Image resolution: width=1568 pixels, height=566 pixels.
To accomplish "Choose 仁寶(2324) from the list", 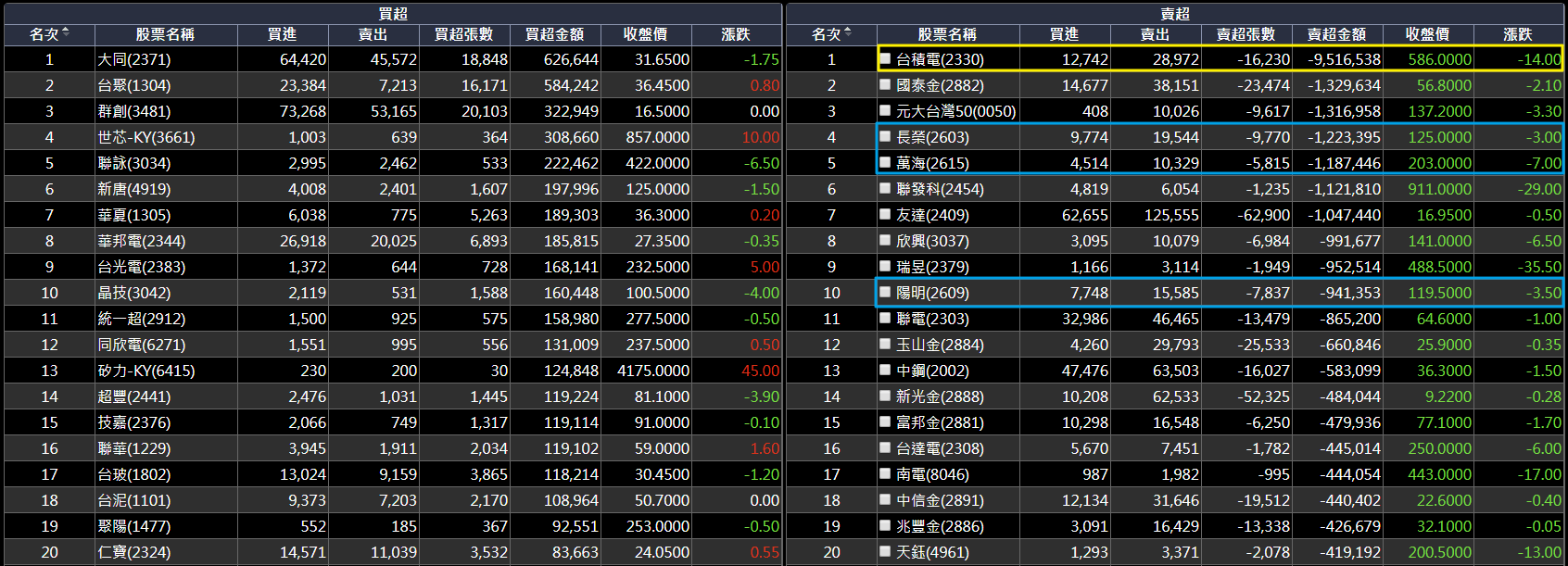I will click(134, 552).
